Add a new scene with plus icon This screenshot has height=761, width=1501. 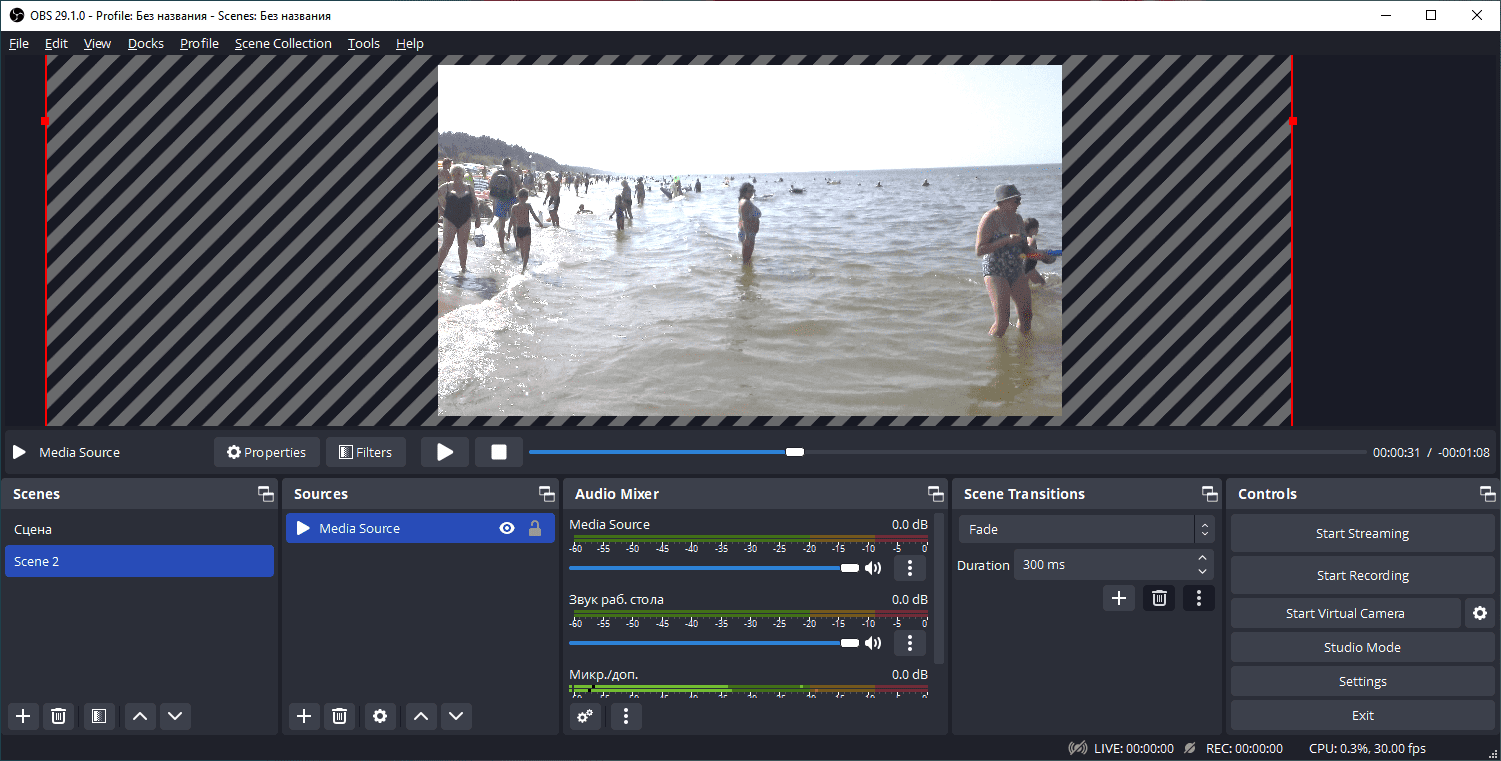(23, 716)
